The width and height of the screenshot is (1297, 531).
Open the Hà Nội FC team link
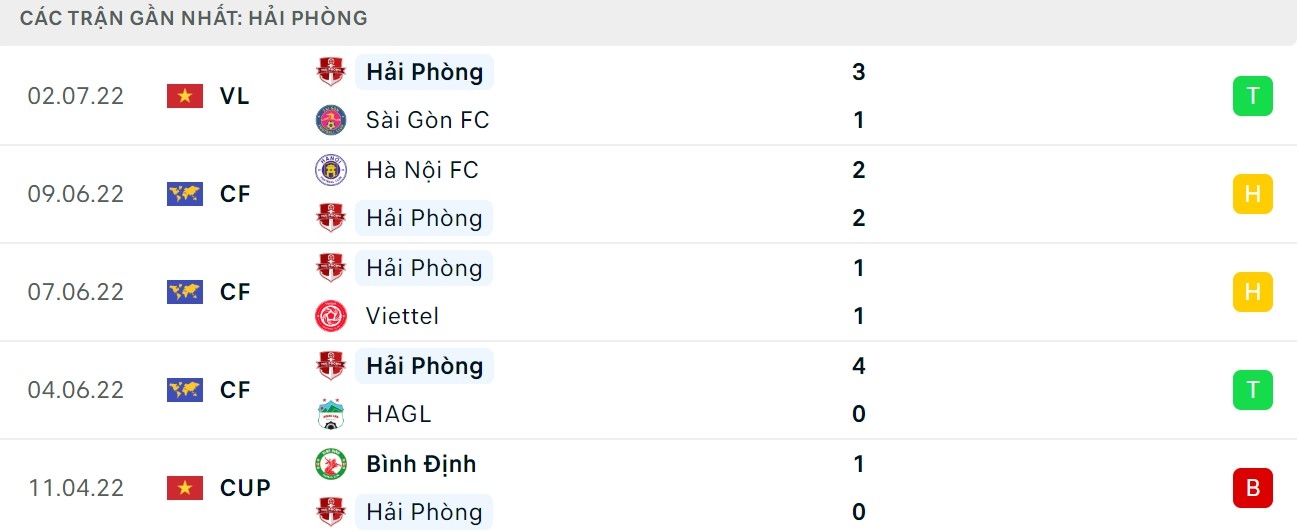[x=422, y=170]
